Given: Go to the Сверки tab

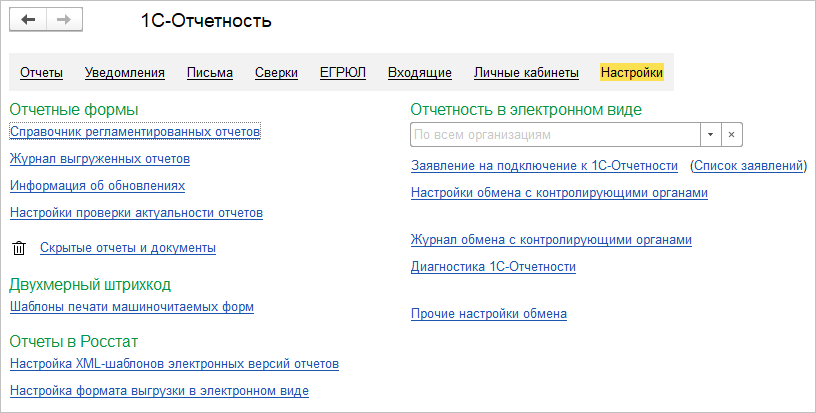Looking at the screenshot, I should 276,73.
